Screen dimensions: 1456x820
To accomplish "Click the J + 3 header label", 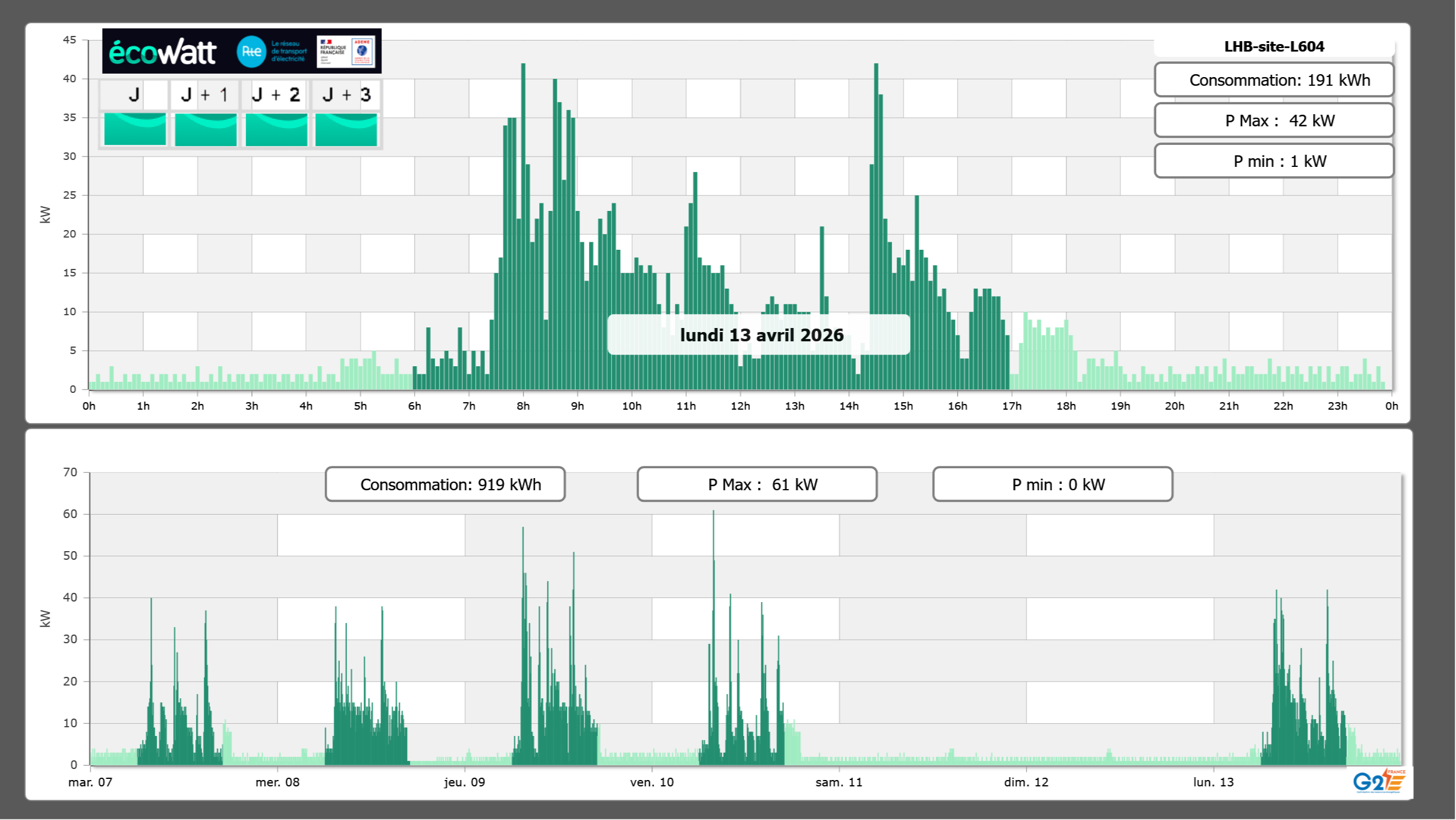I will (x=346, y=94).
